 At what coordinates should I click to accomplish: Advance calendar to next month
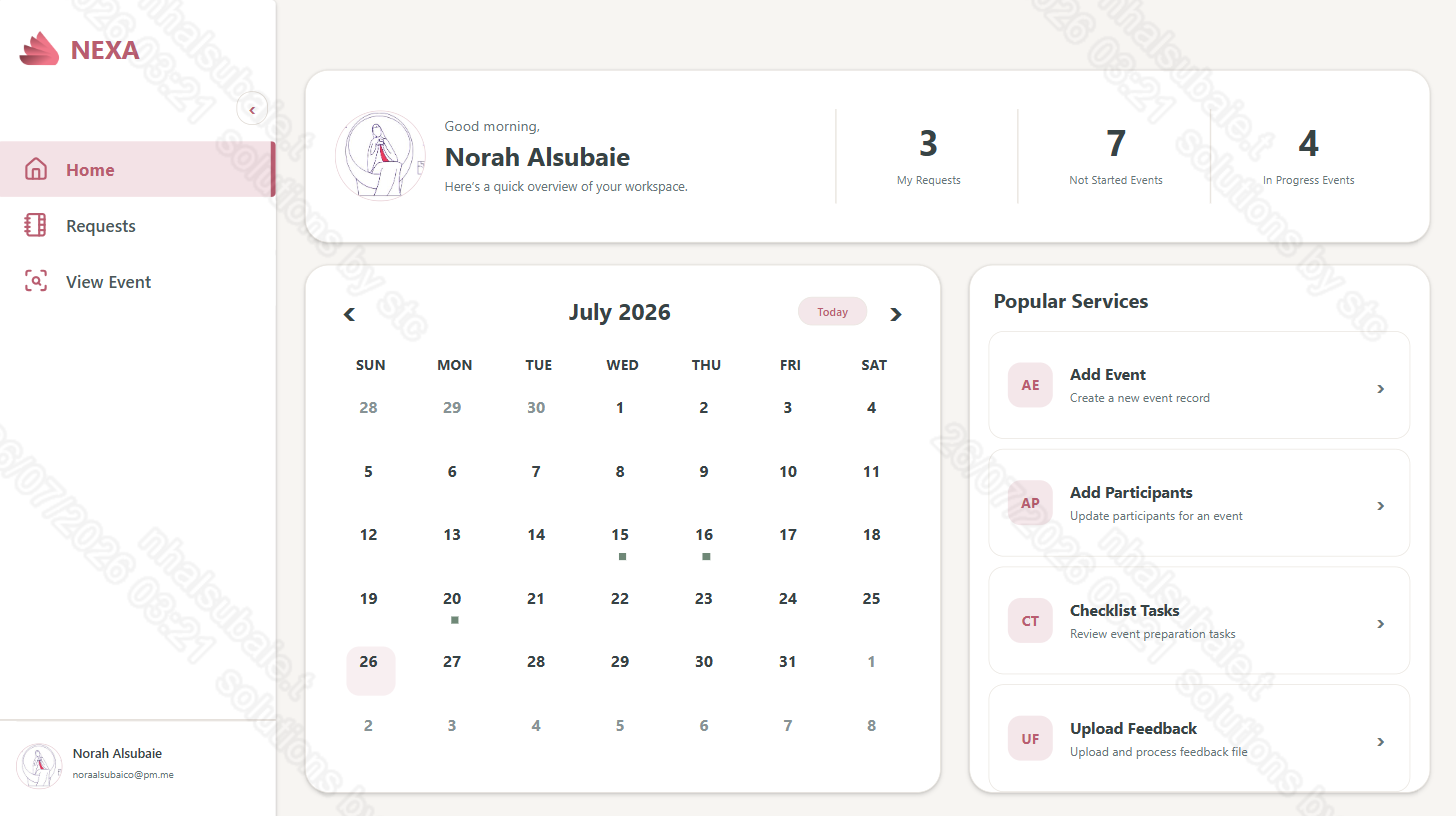896,314
